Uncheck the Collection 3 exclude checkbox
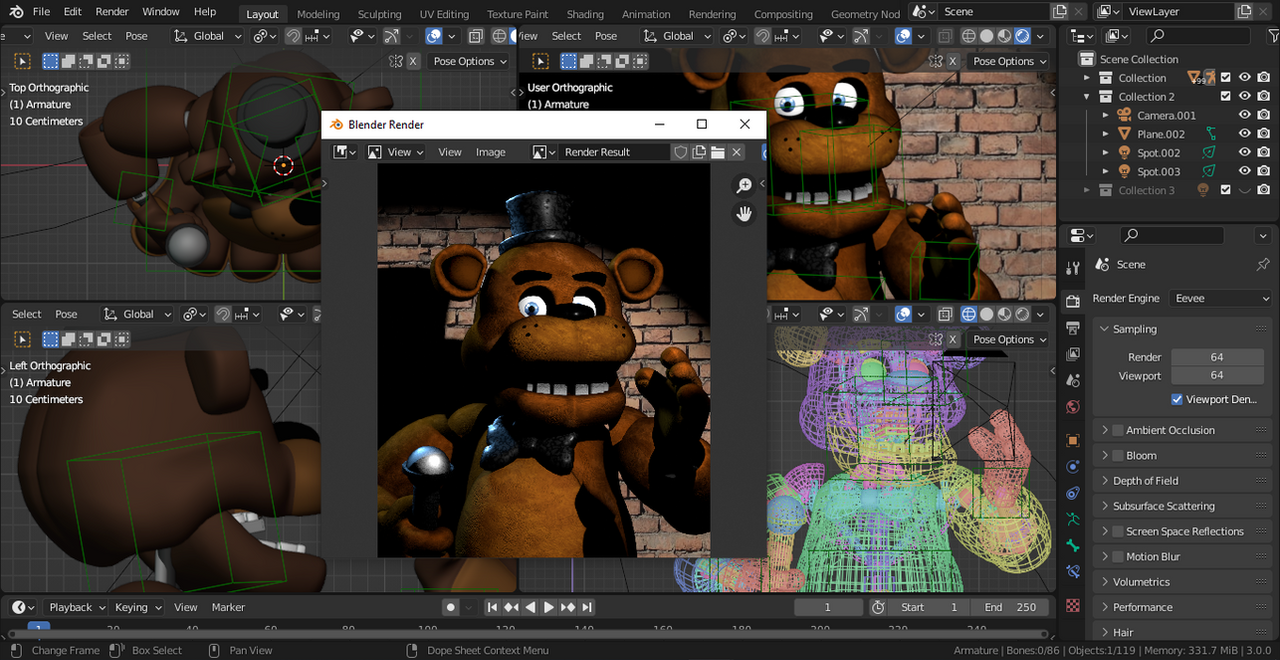 click(x=1225, y=190)
